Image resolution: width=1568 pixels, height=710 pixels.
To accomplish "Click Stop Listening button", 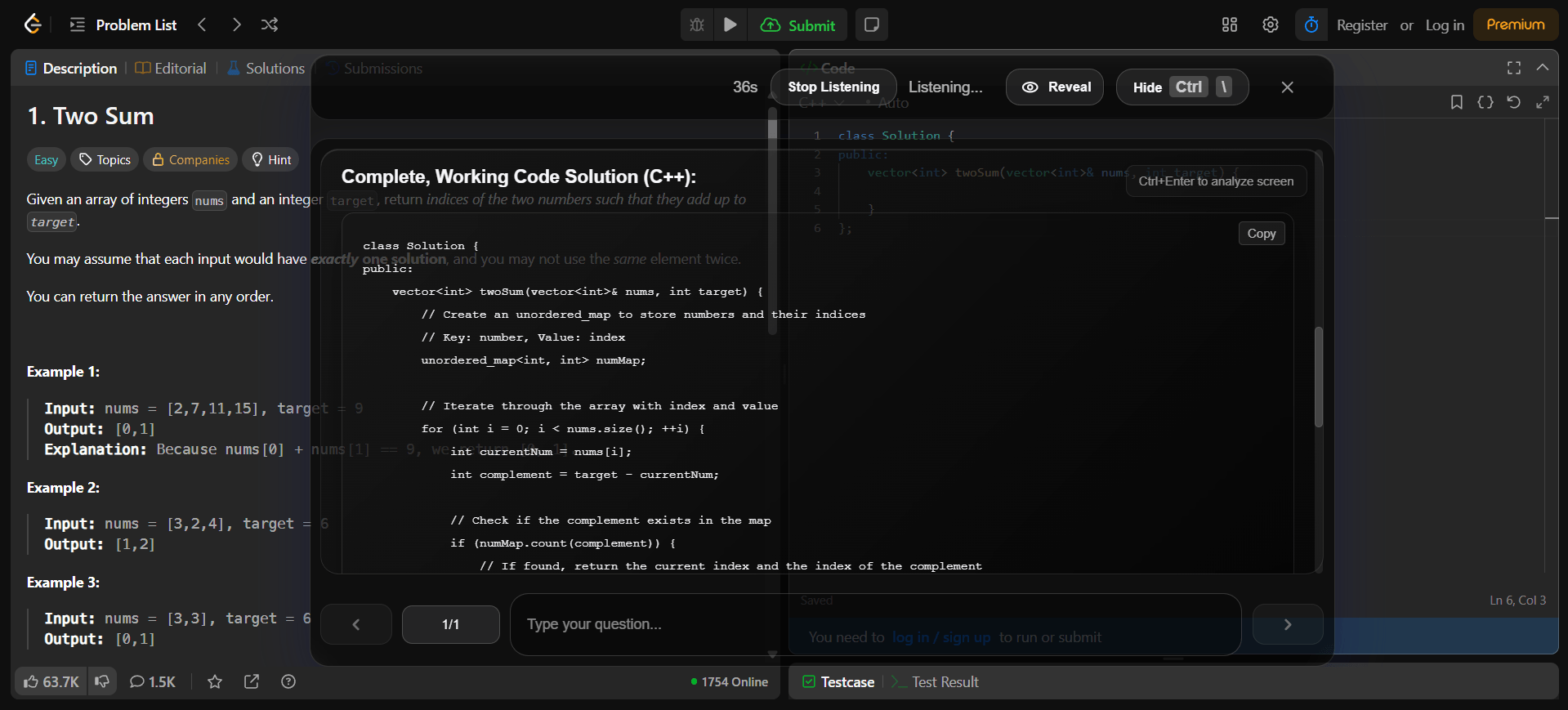I will coord(833,87).
